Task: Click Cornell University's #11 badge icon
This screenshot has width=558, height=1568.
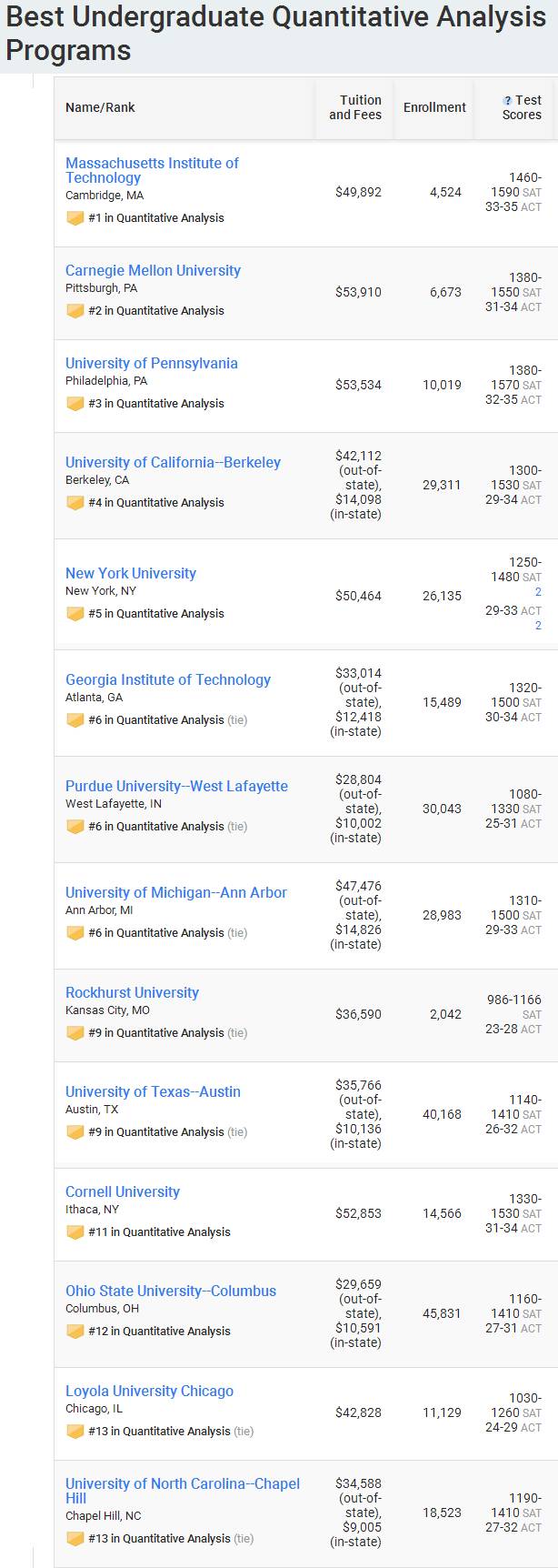Action: click(x=75, y=1232)
